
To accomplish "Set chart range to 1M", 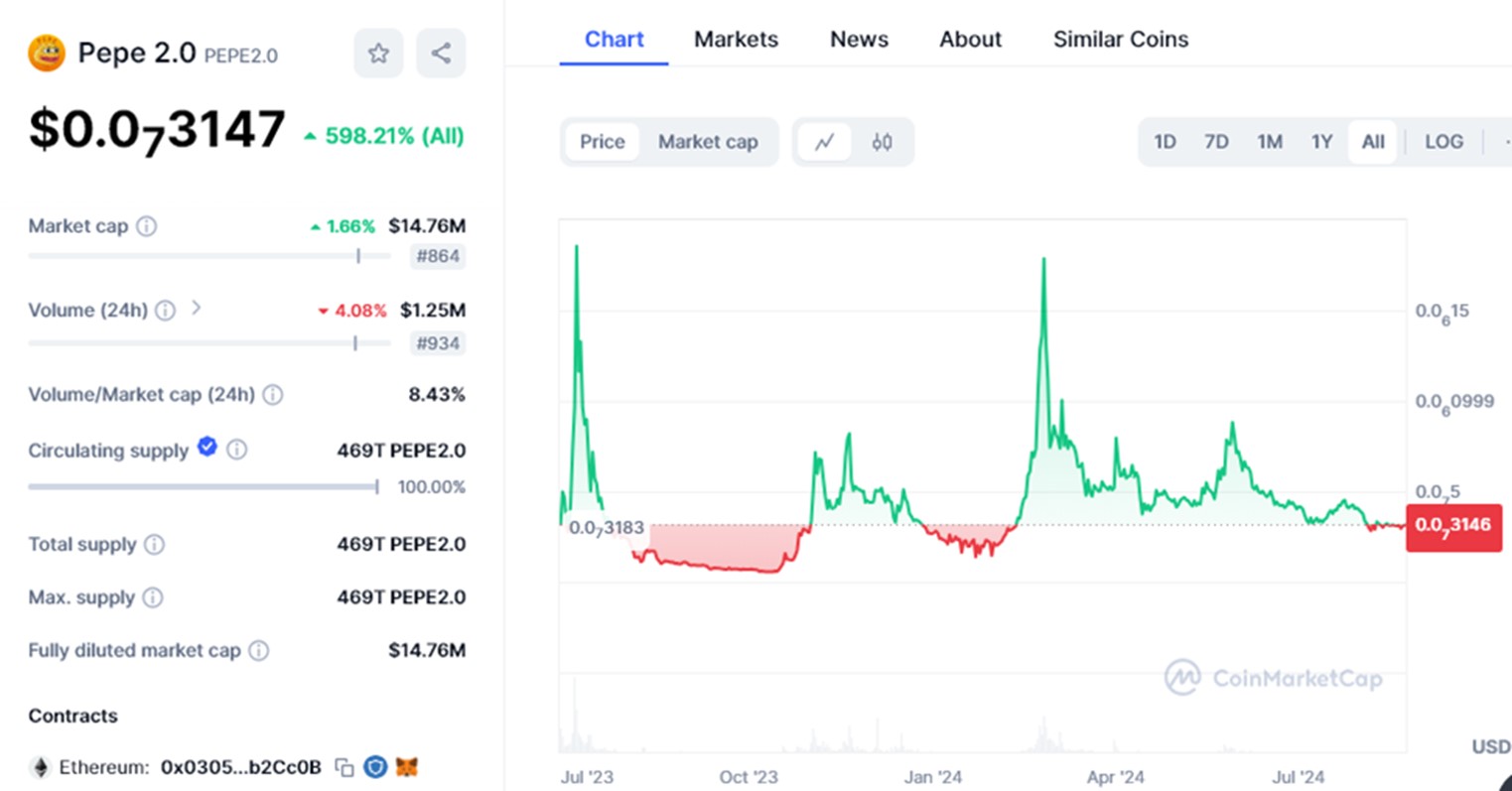I will pyautogui.click(x=1270, y=142).
